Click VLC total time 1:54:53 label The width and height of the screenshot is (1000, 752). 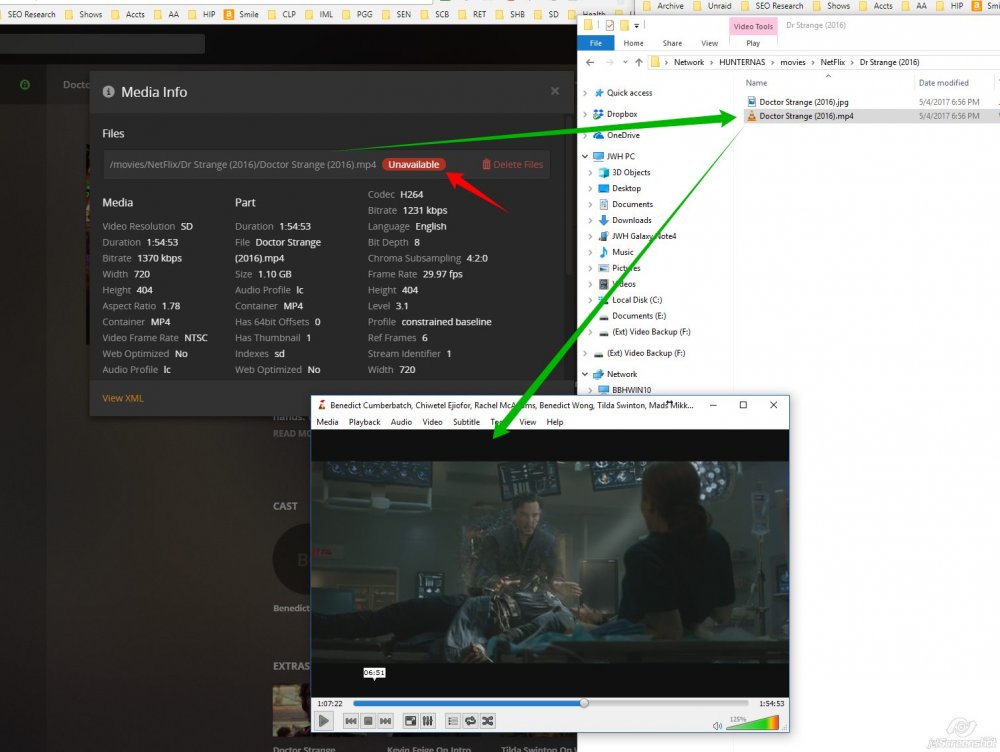(x=772, y=704)
